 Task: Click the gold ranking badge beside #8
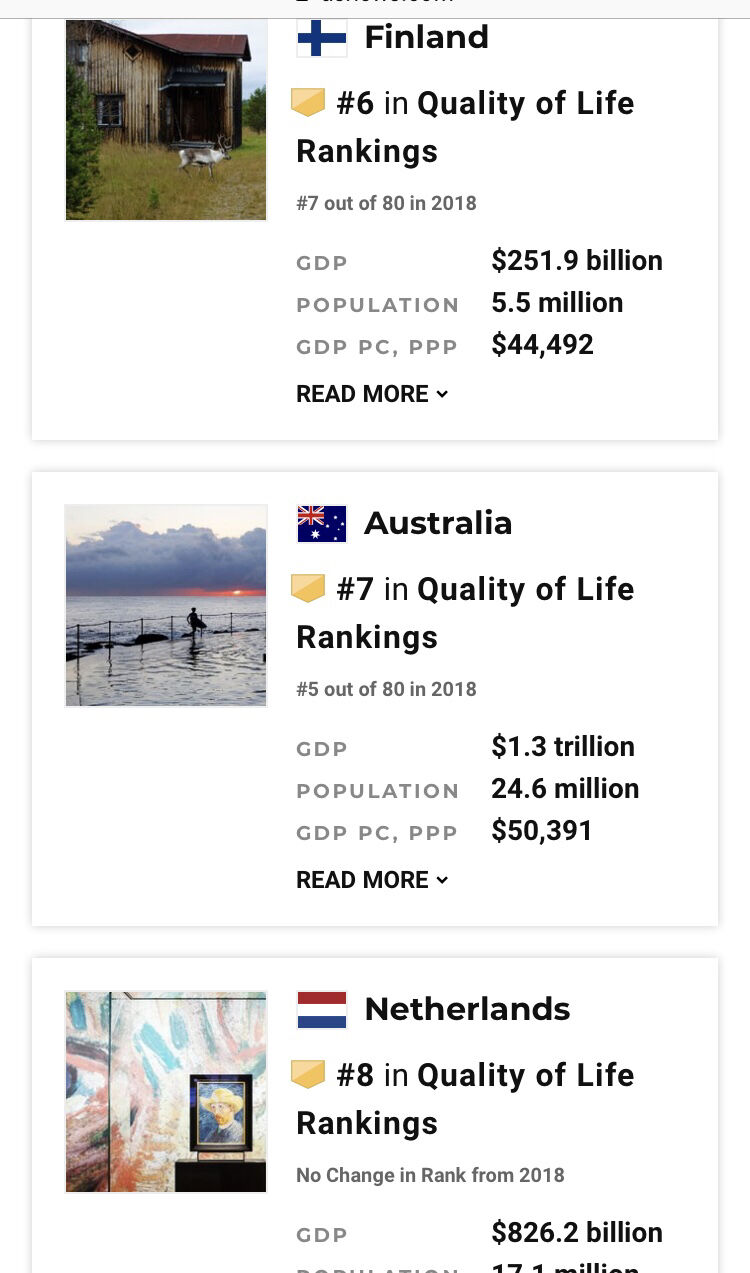pyautogui.click(x=308, y=1074)
